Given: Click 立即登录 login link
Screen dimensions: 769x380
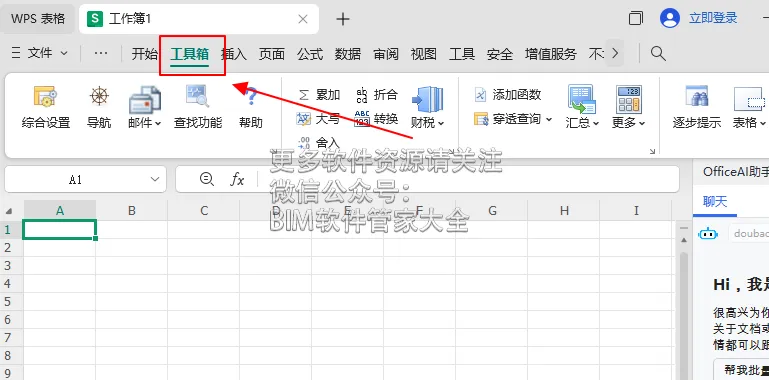Looking at the screenshot, I should 713,19.
